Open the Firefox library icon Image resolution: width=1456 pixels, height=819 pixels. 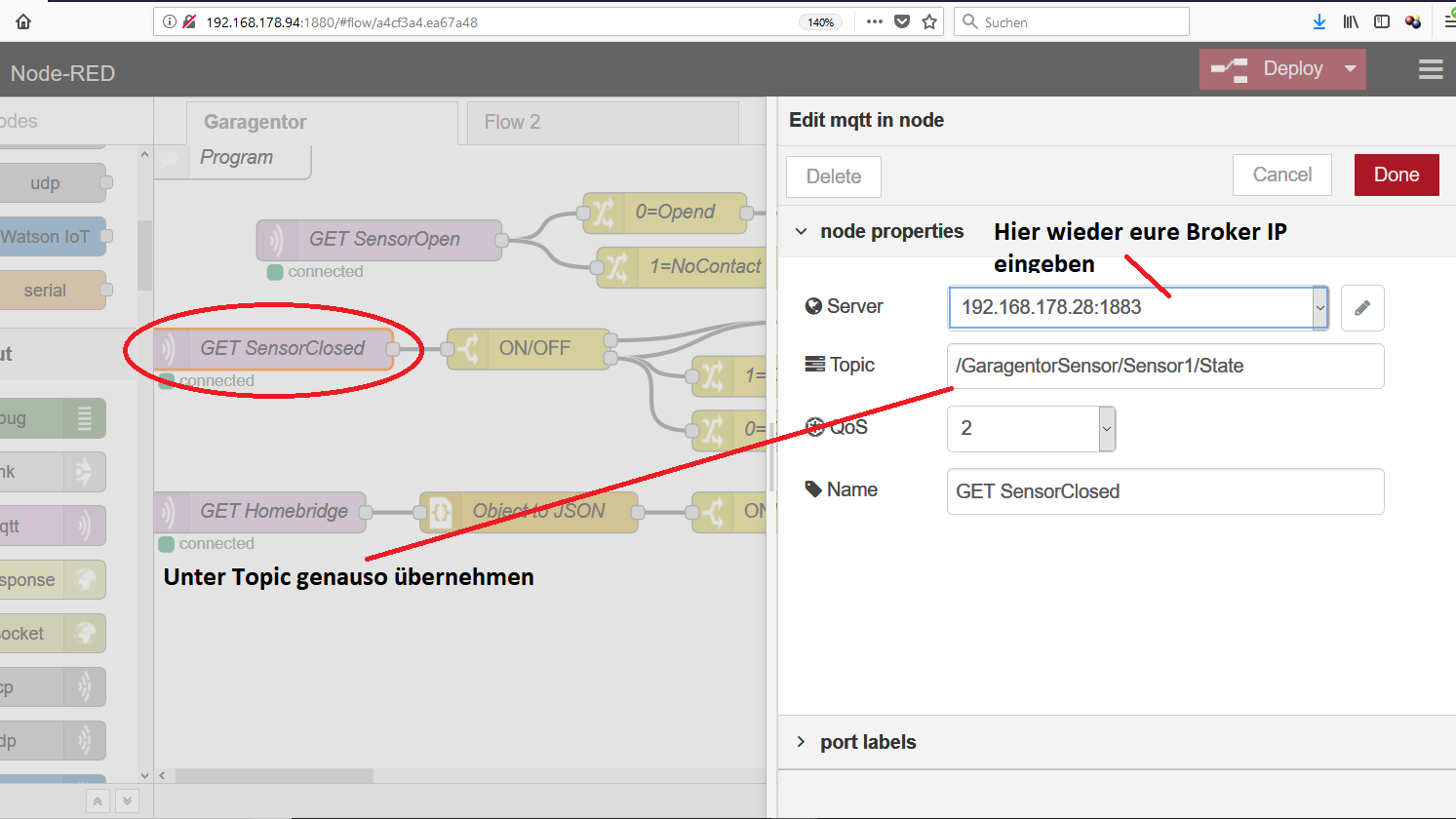pyautogui.click(x=1351, y=21)
